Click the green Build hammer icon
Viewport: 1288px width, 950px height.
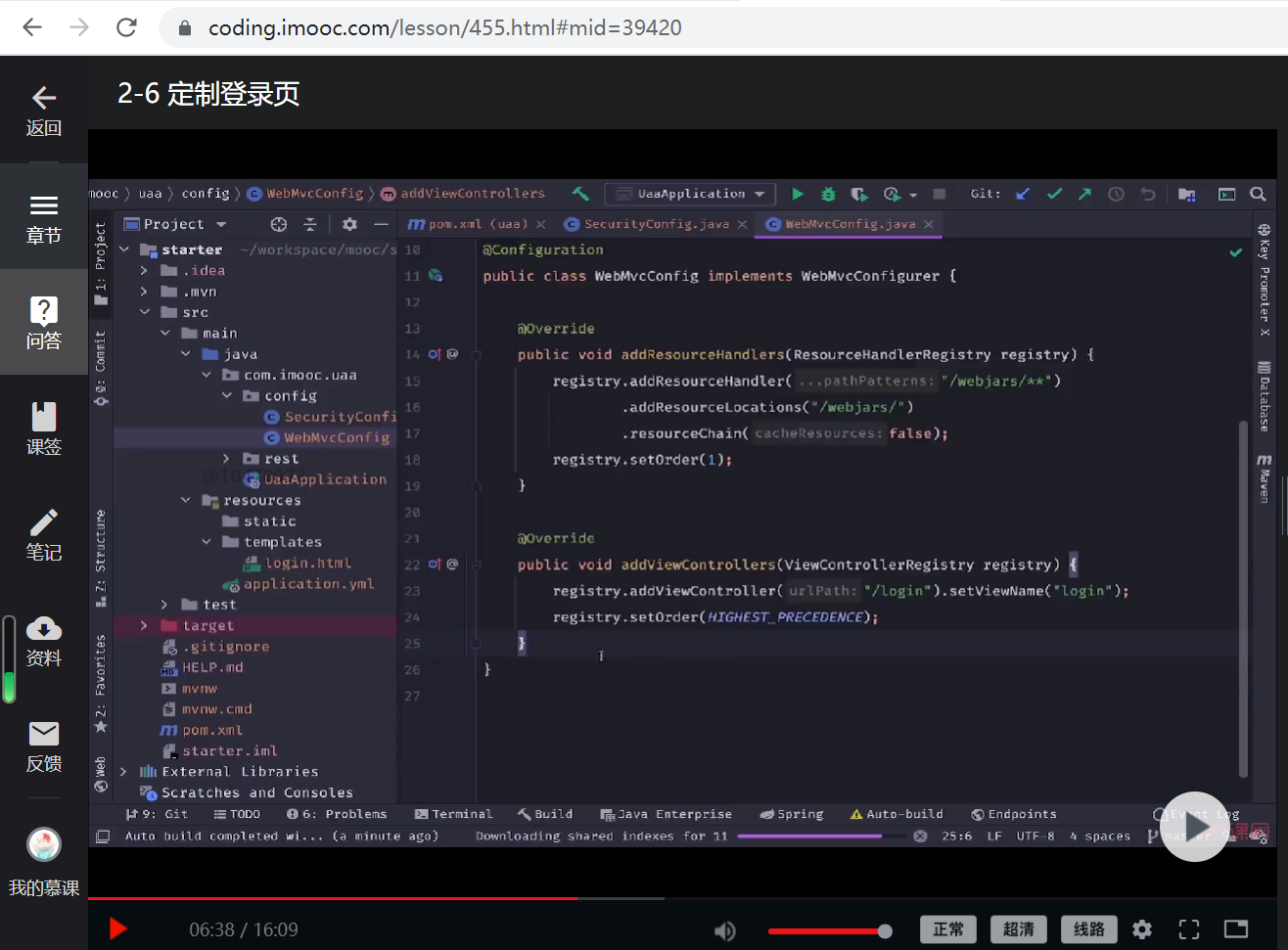(x=580, y=194)
